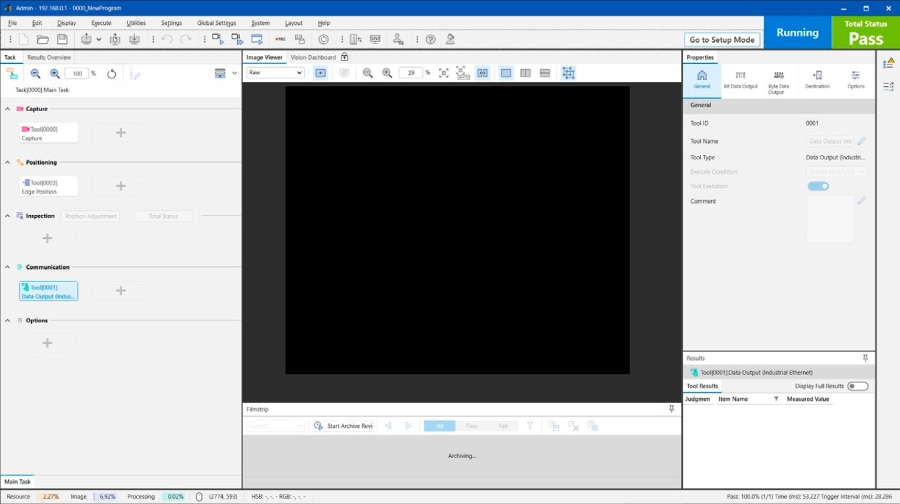Viewport: 900px width, 504px height.
Task: Pin the Filmstrip panel
Action: [x=672, y=409]
